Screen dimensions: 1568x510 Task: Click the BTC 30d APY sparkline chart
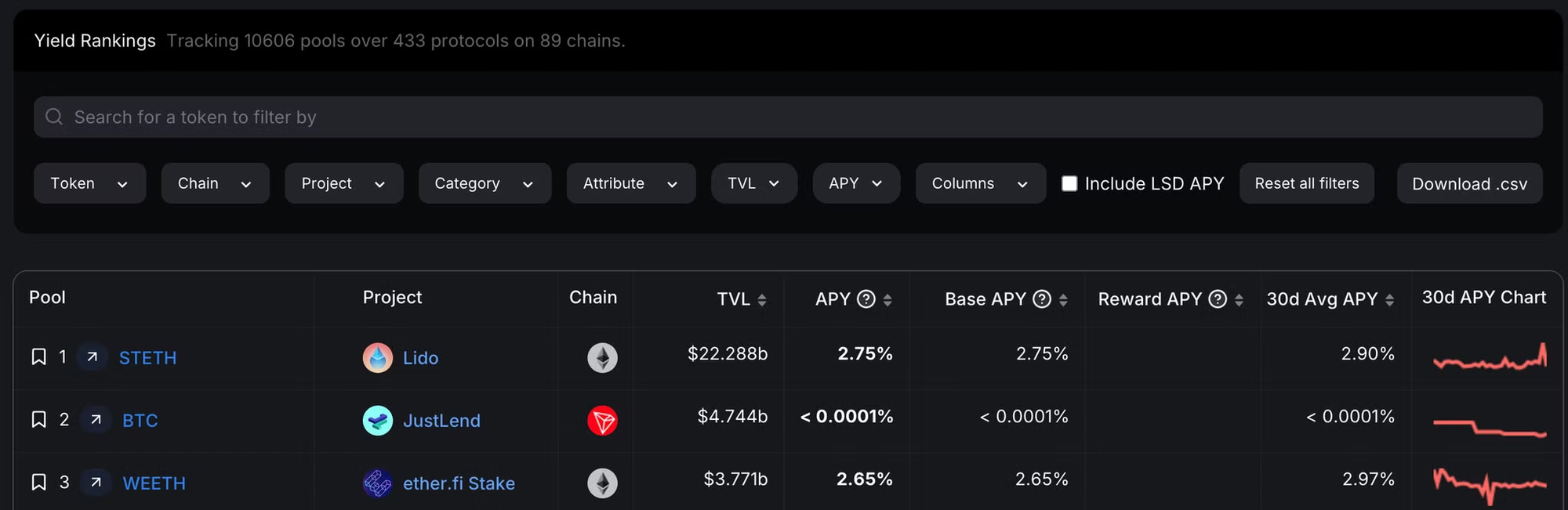[x=1490, y=427]
